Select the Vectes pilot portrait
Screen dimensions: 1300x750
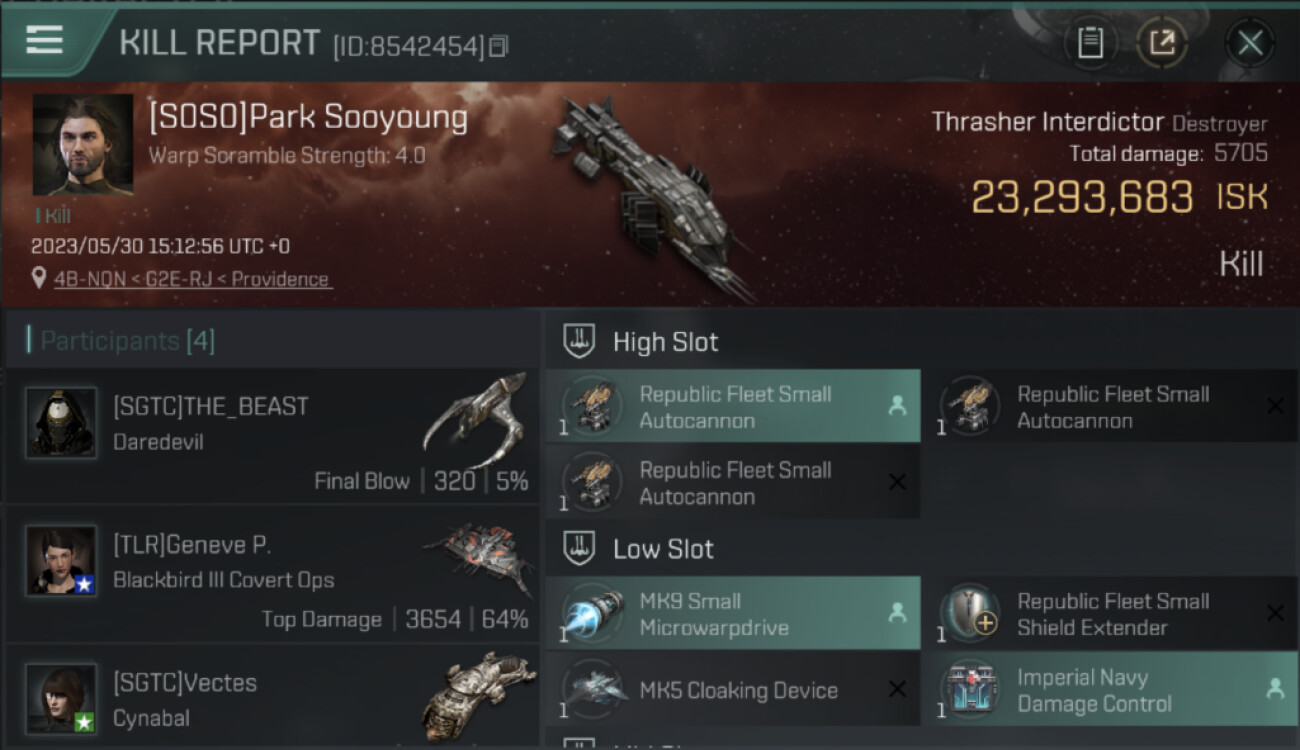coord(61,698)
